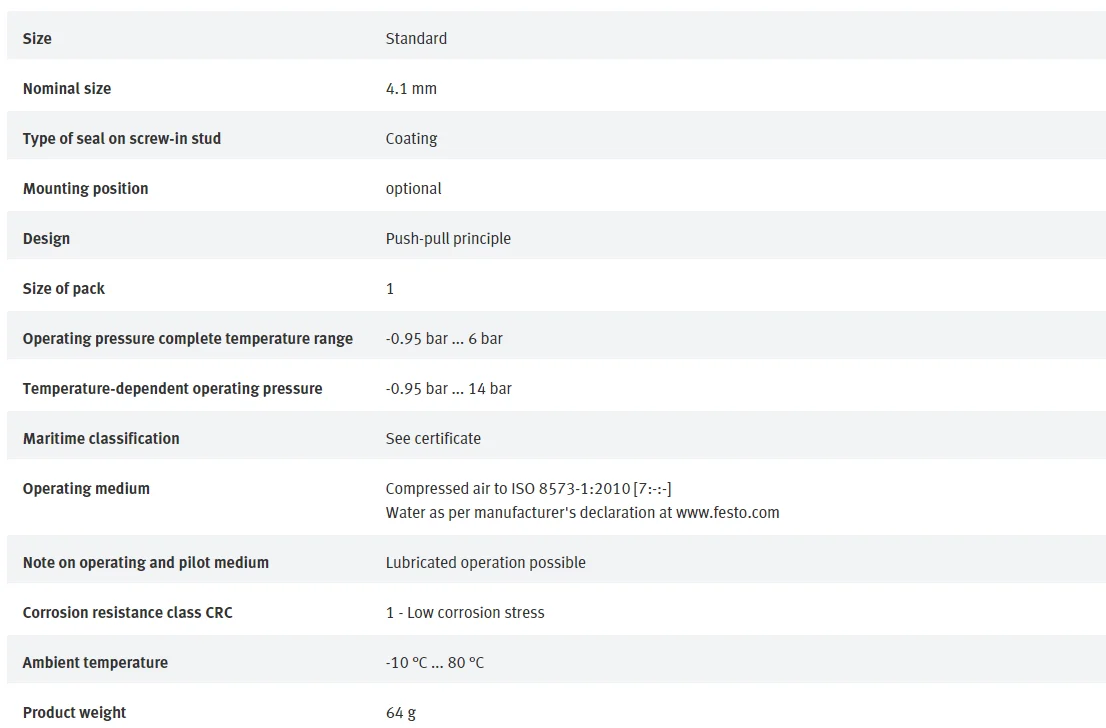This screenshot has height=728, width=1106.
Task: Click Type of seal on screw-in stud label
Action: coord(122,139)
